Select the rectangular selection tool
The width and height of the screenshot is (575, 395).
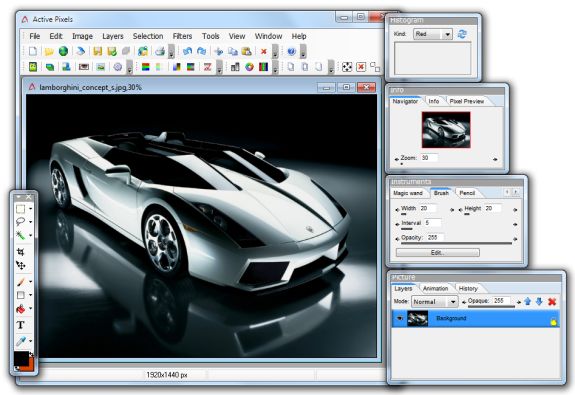[x=21, y=209]
